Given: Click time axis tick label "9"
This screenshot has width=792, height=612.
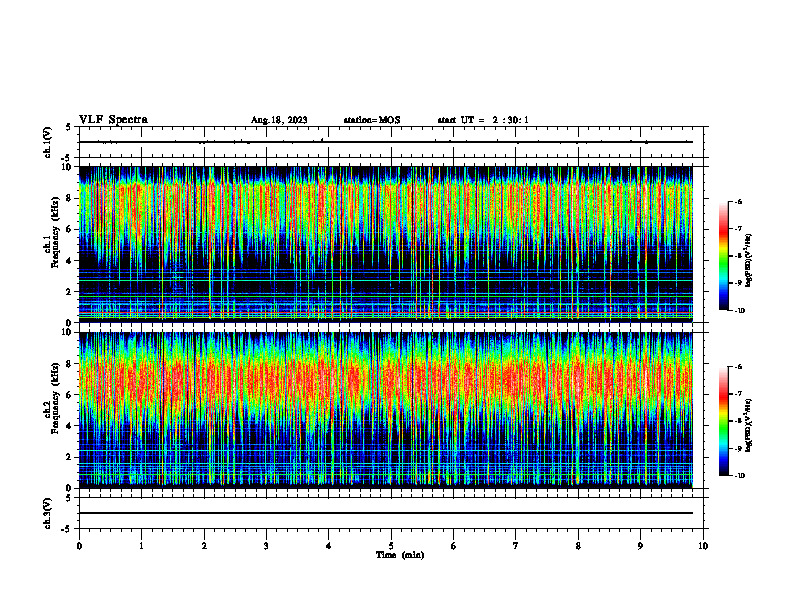Looking at the screenshot, I should 640,546.
